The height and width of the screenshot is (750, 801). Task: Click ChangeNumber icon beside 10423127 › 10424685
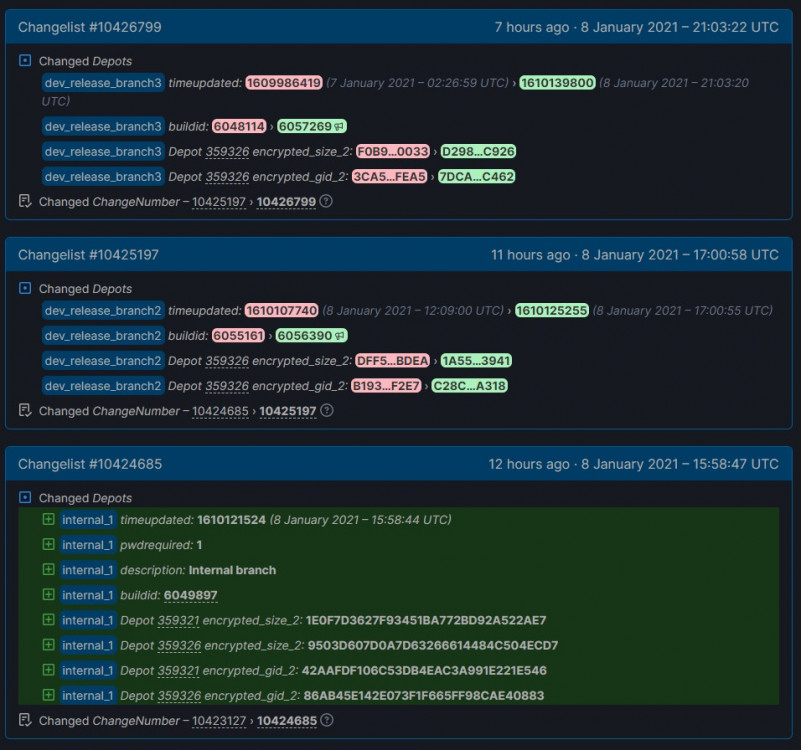pyautogui.click(x=25, y=720)
